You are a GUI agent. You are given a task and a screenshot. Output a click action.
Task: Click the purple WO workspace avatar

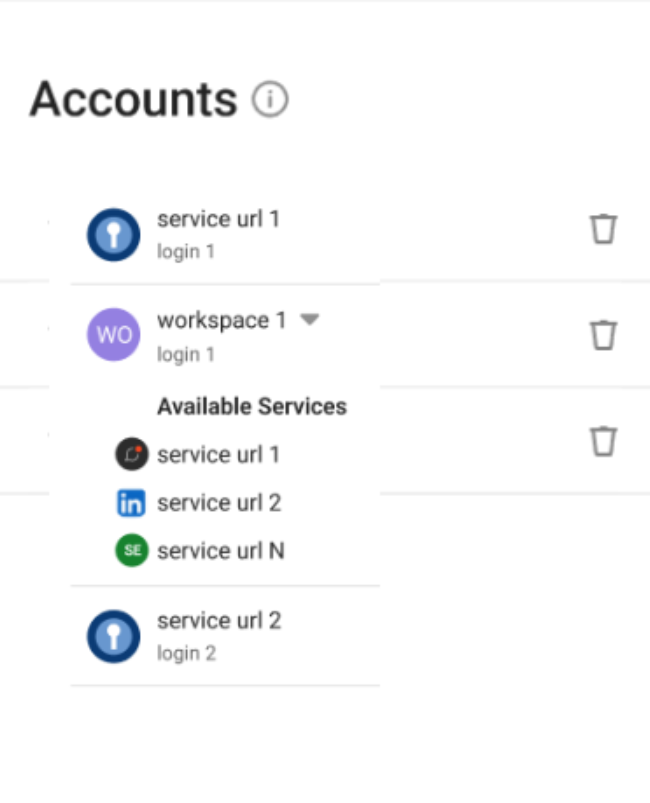click(113, 335)
